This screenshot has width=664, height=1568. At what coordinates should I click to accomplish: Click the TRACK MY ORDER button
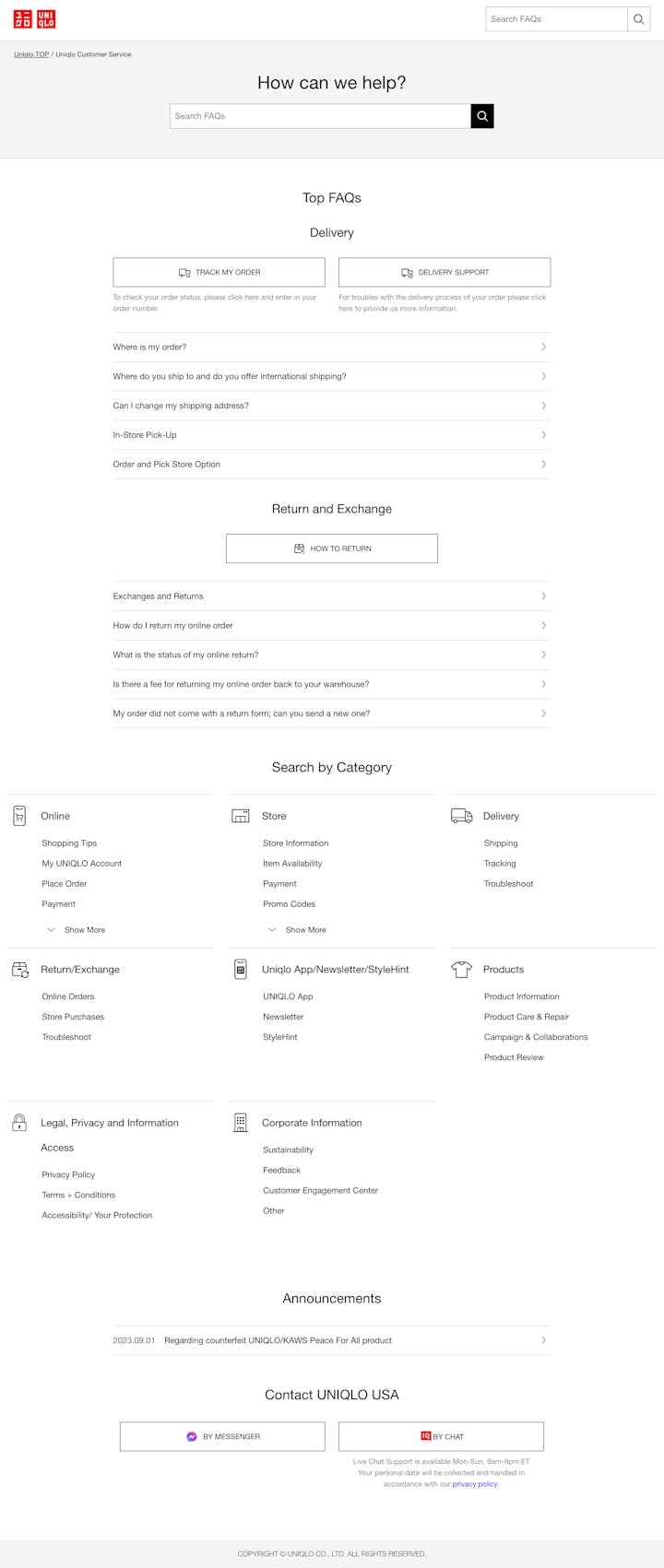[x=219, y=273]
